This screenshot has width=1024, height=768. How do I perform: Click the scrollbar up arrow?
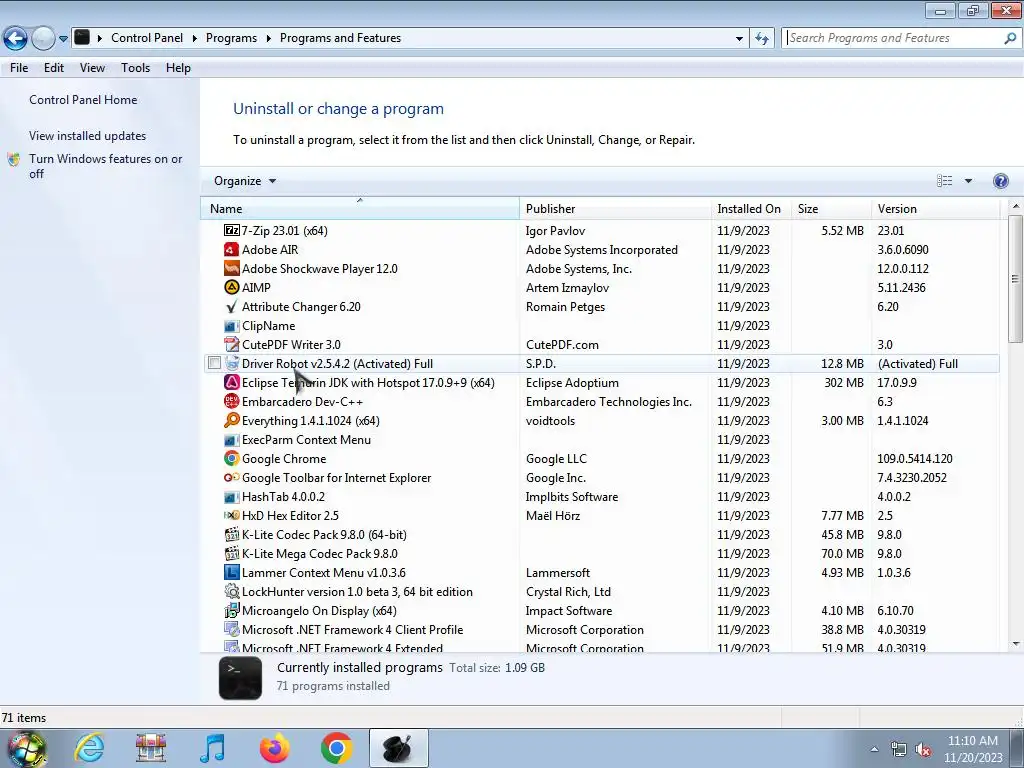[1016, 206]
